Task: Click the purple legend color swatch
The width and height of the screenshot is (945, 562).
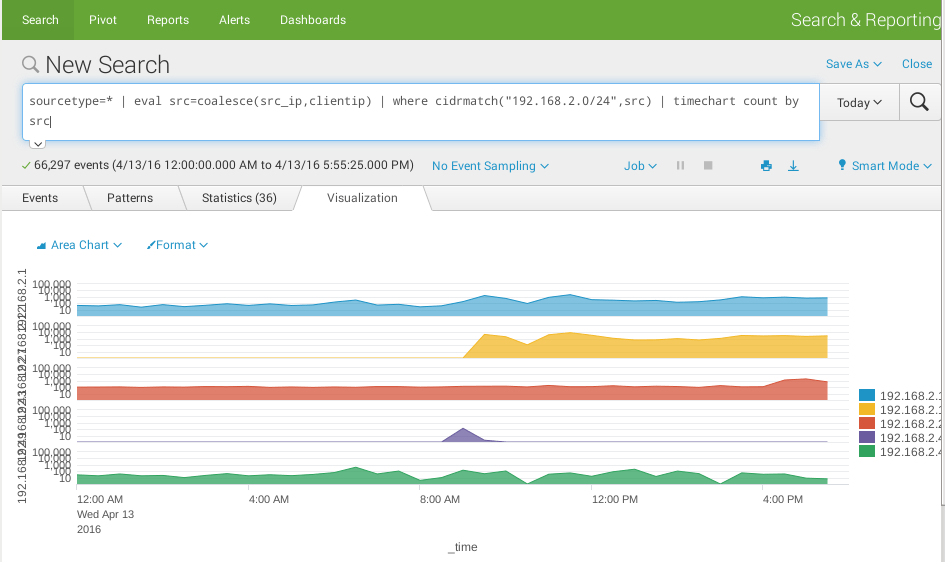Action: (x=867, y=438)
